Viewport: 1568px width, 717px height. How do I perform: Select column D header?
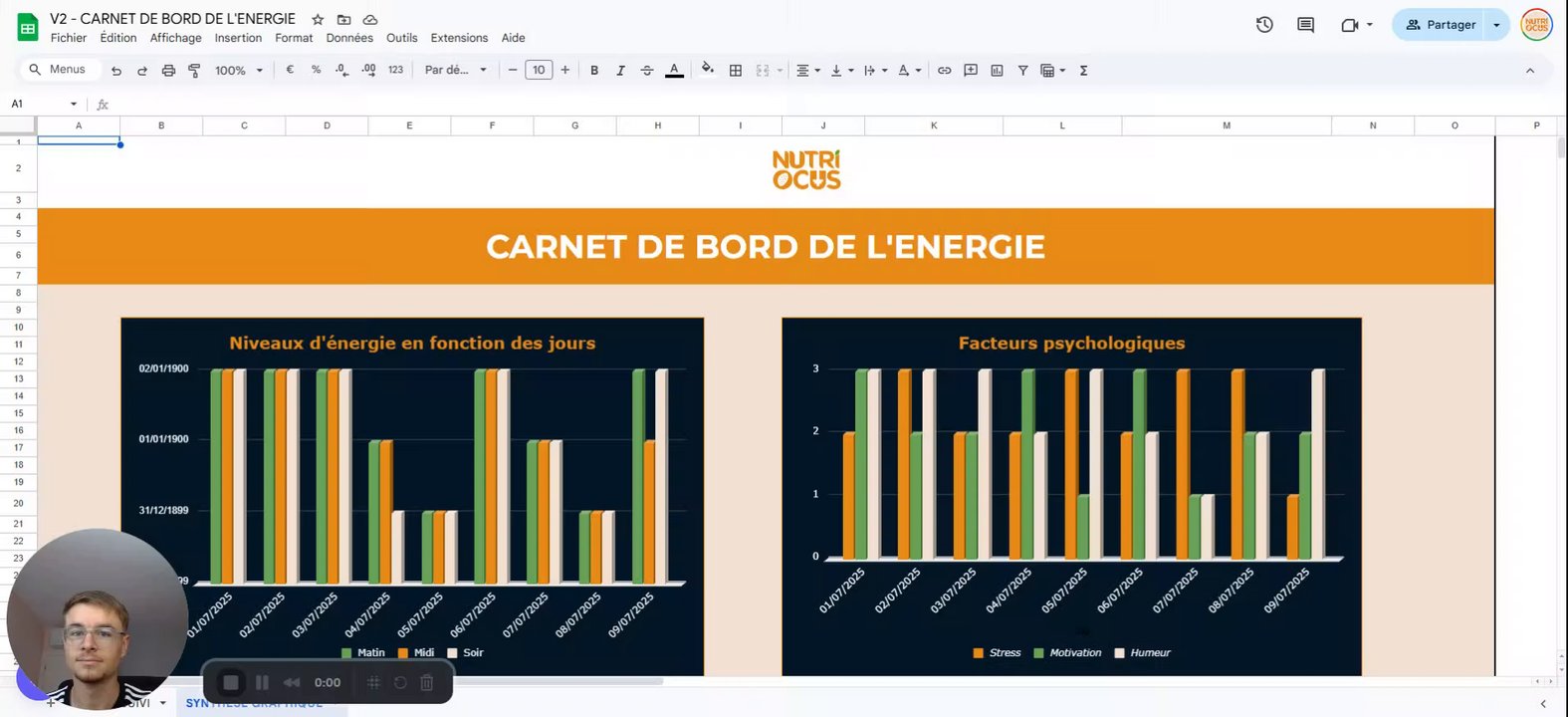coord(327,125)
